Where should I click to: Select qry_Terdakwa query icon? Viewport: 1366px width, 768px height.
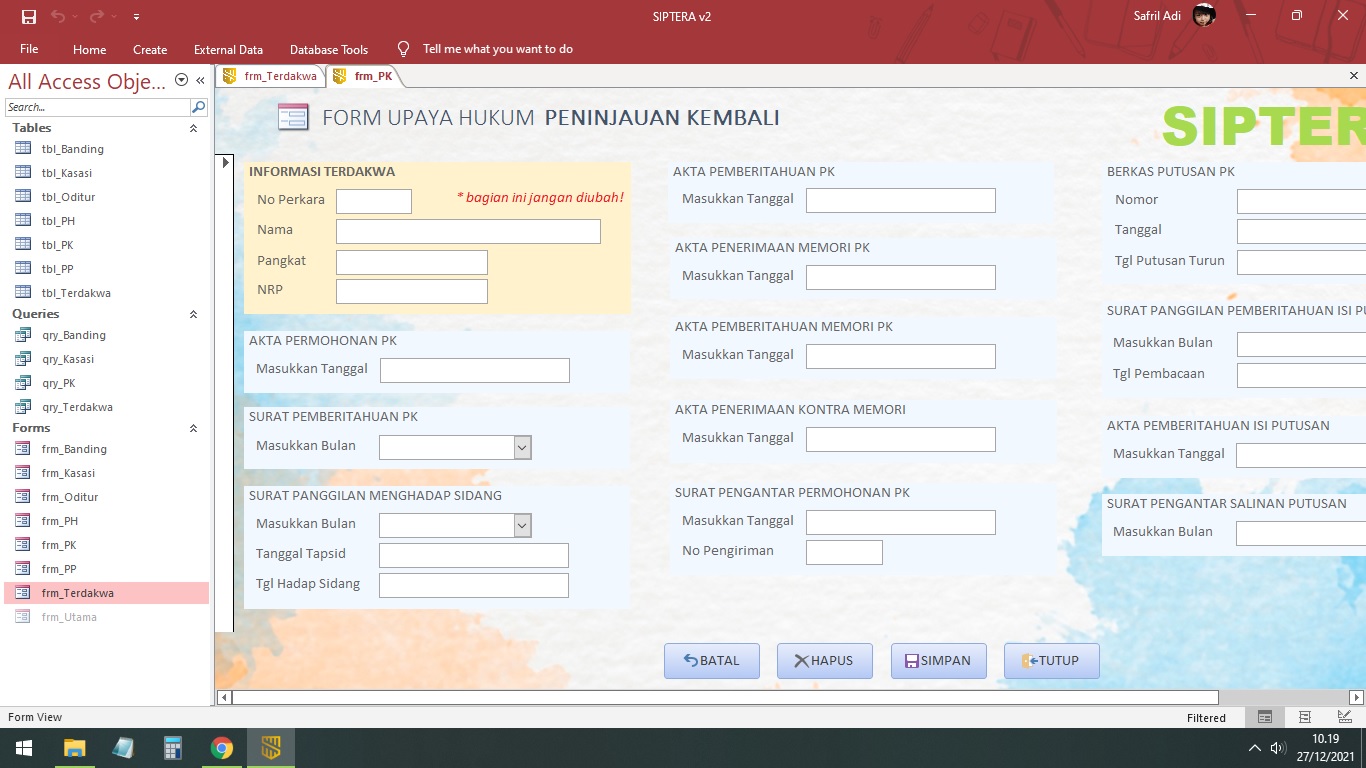tap(23, 407)
